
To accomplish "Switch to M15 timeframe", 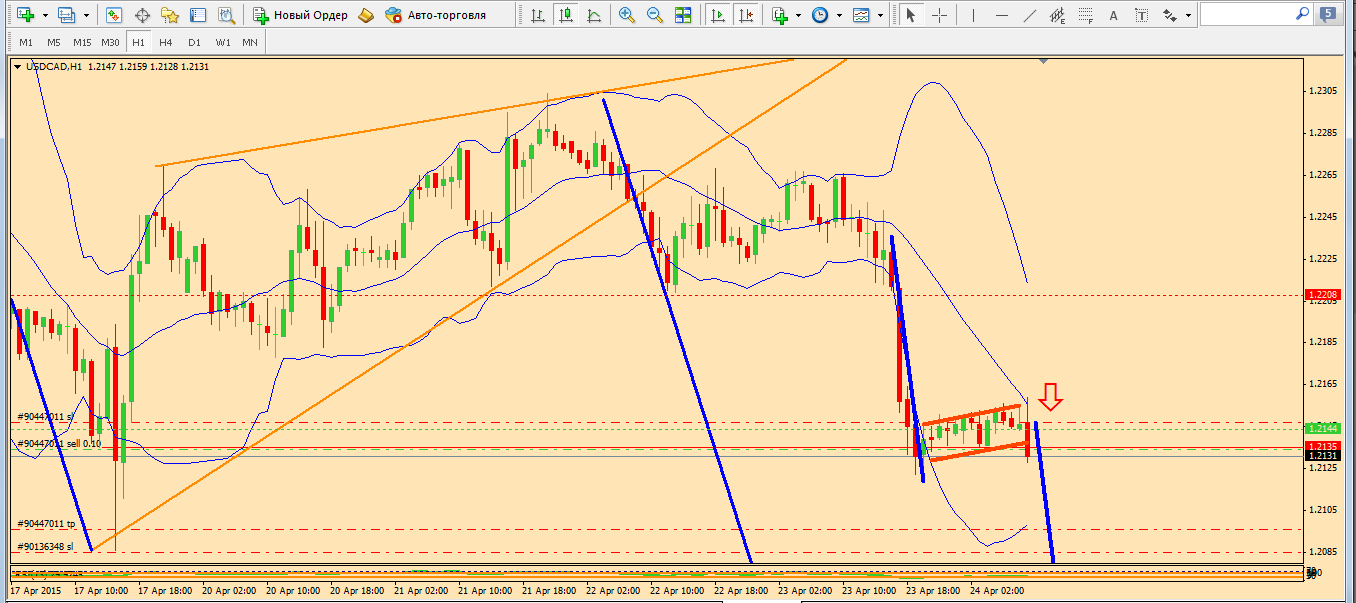I will pos(82,42).
